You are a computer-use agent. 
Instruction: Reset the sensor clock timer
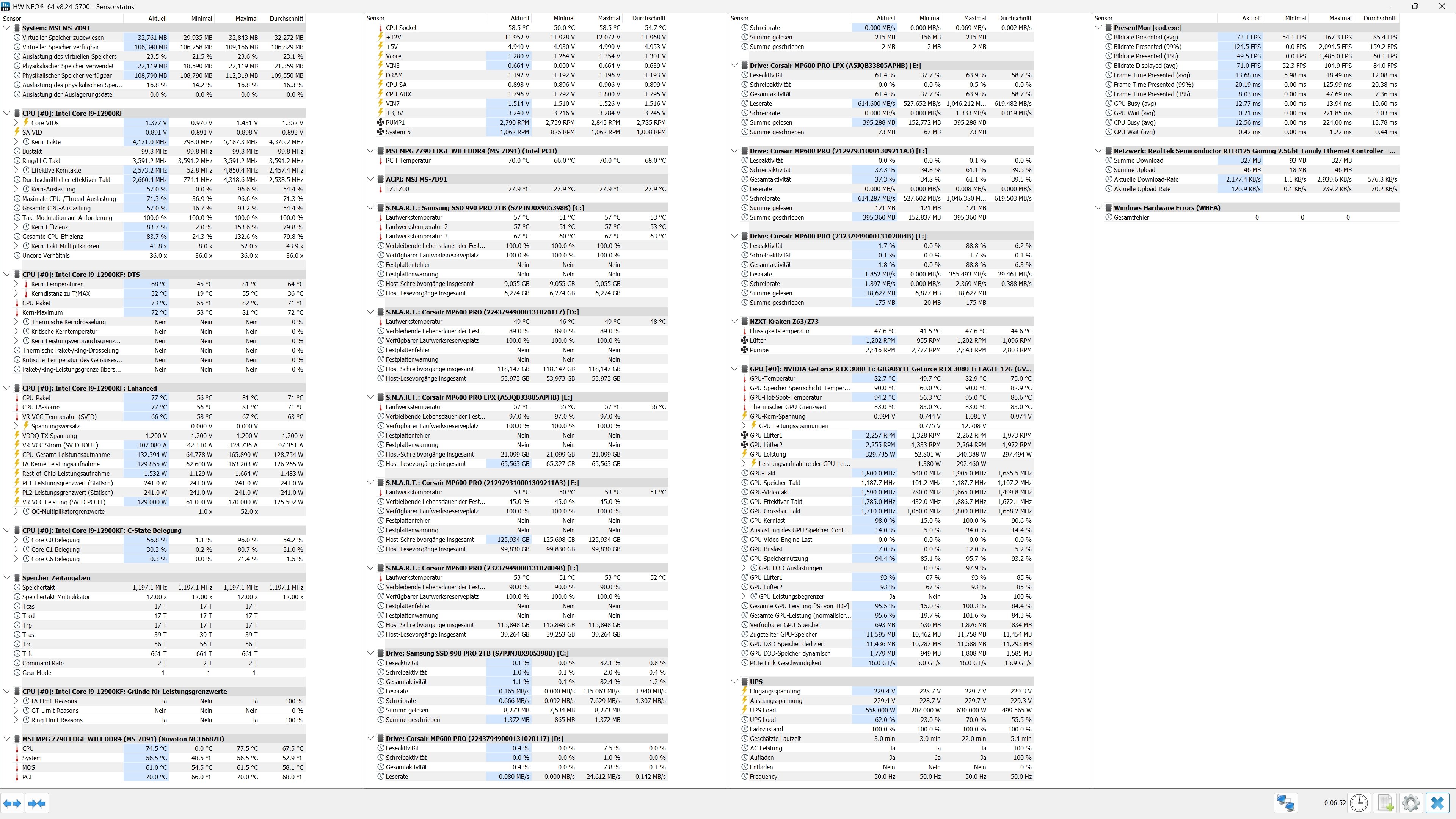click(x=1359, y=803)
